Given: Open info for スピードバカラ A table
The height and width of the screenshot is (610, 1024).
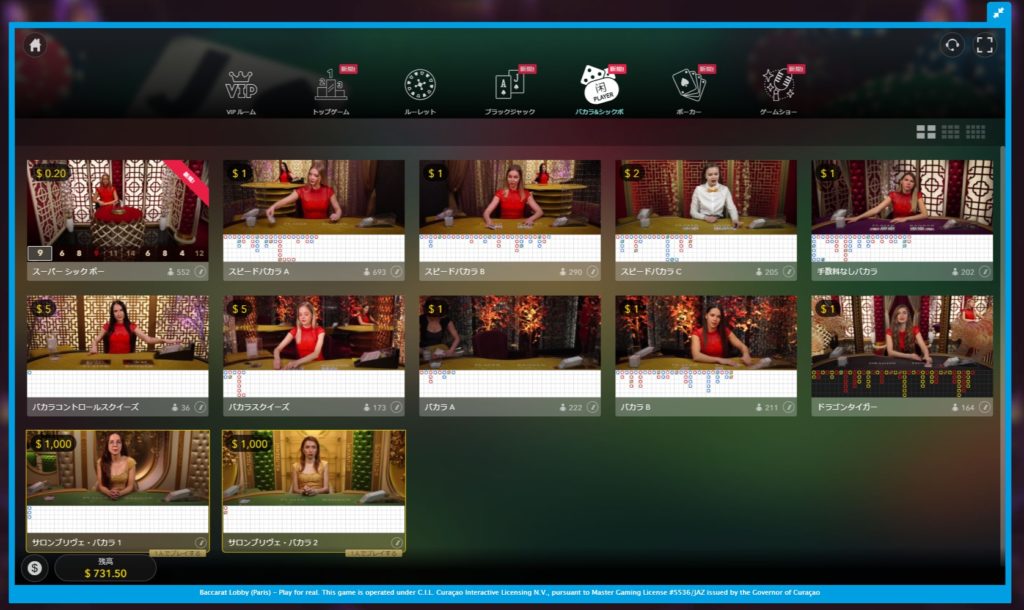Looking at the screenshot, I should tap(396, 271).
